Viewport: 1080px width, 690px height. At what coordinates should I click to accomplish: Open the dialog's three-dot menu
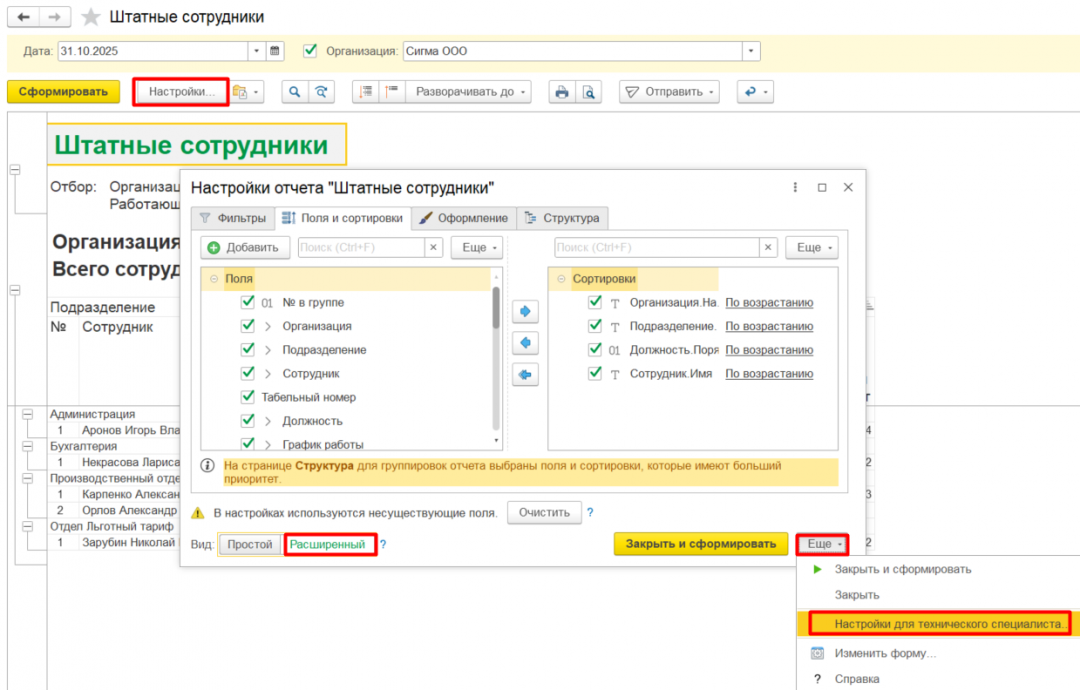(x=795, y=187)
